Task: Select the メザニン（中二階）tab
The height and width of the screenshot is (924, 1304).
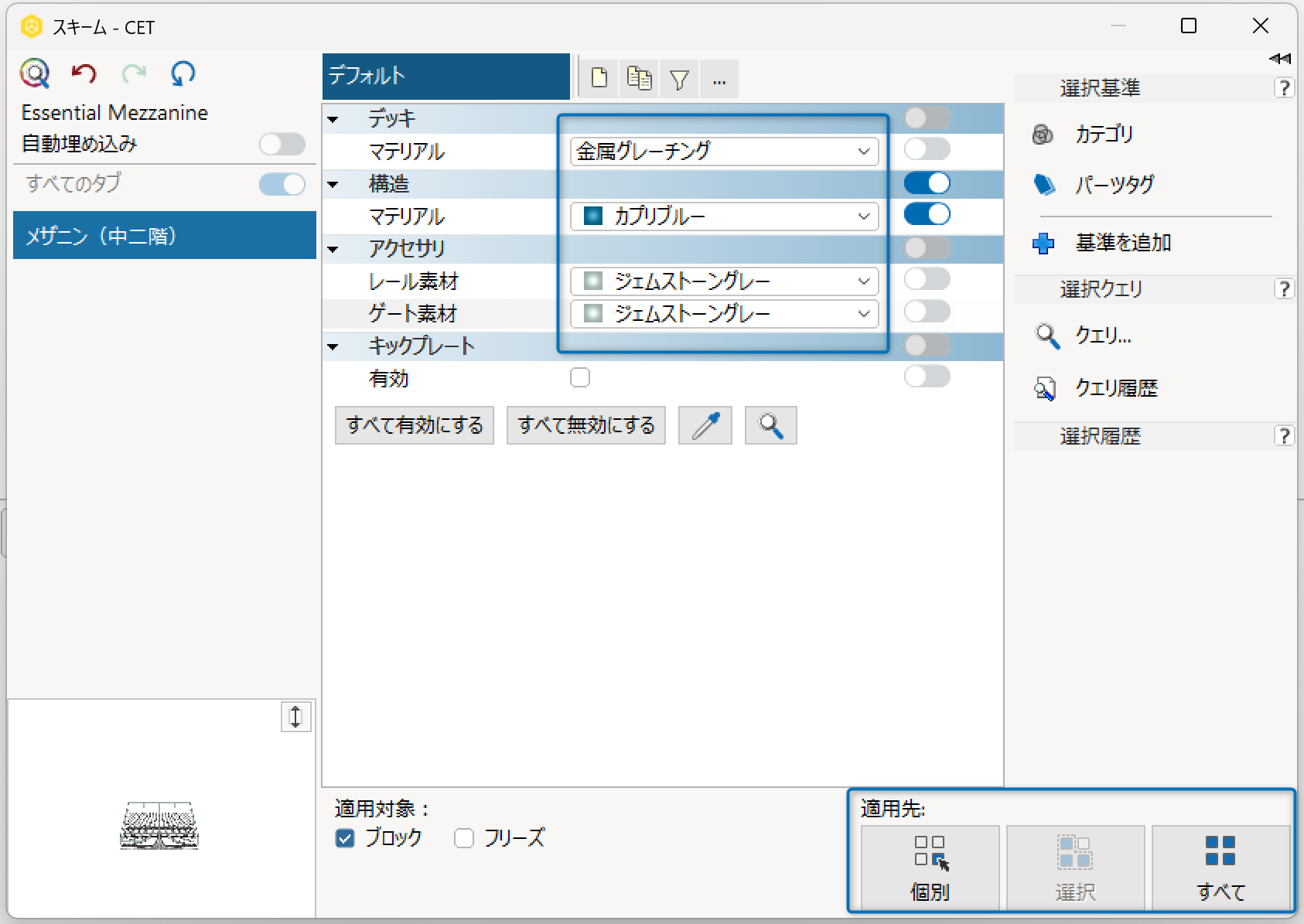Action: point(165,235)
